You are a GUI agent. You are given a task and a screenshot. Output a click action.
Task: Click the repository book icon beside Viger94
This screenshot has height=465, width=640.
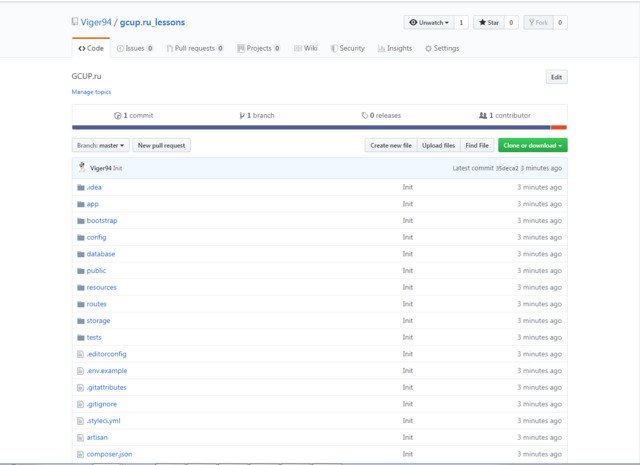75,22
